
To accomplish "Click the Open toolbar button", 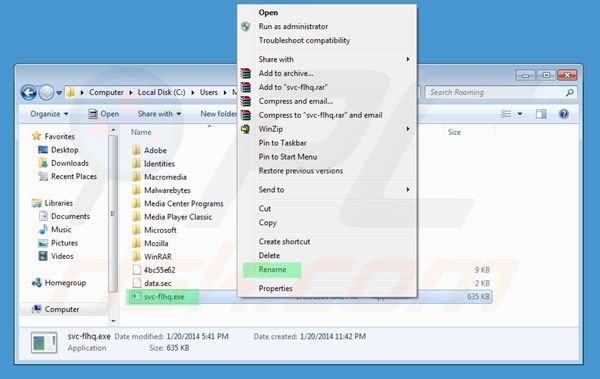I will 104,114.
